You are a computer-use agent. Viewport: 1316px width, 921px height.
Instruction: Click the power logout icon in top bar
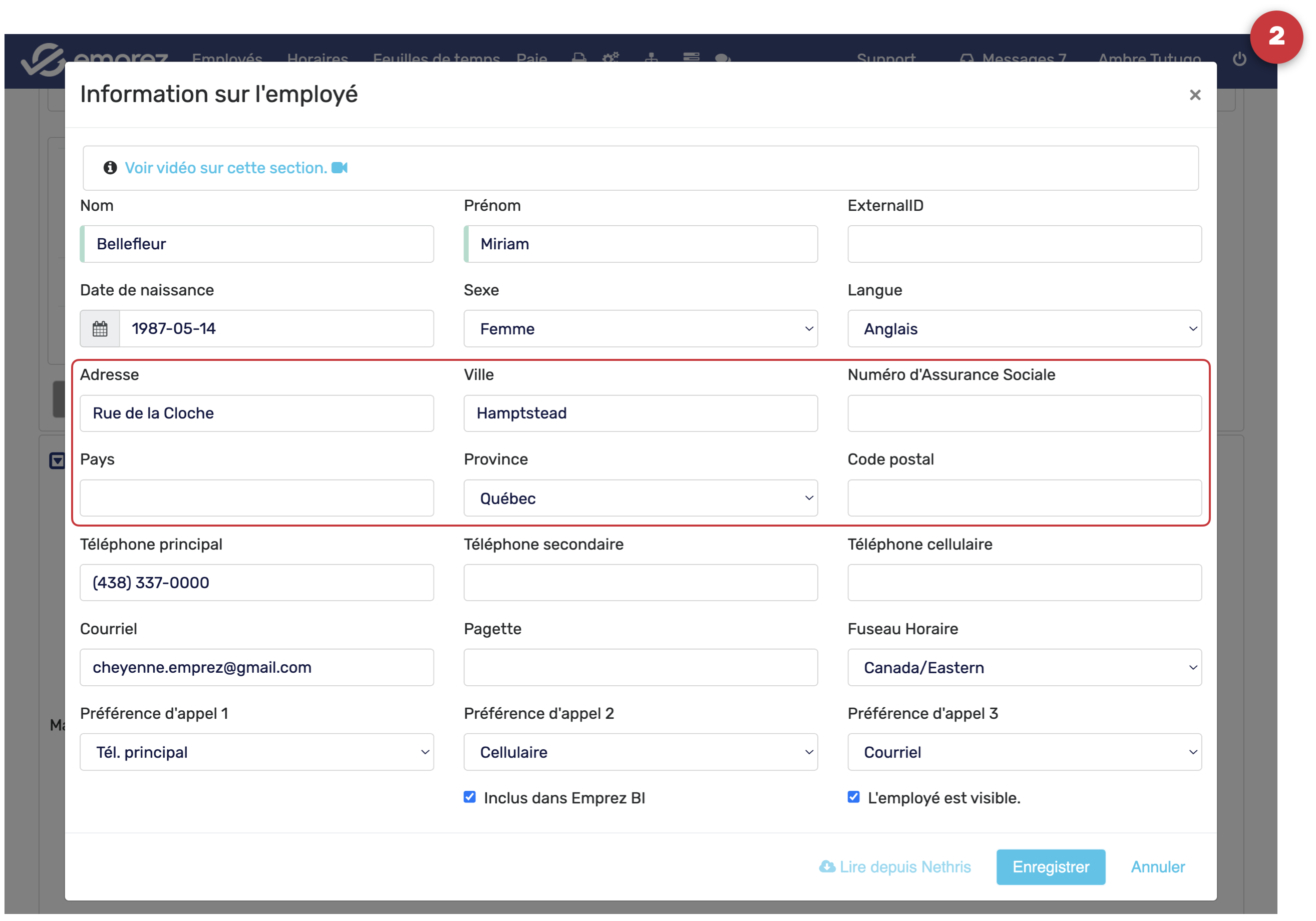[x=1239, y=59]
